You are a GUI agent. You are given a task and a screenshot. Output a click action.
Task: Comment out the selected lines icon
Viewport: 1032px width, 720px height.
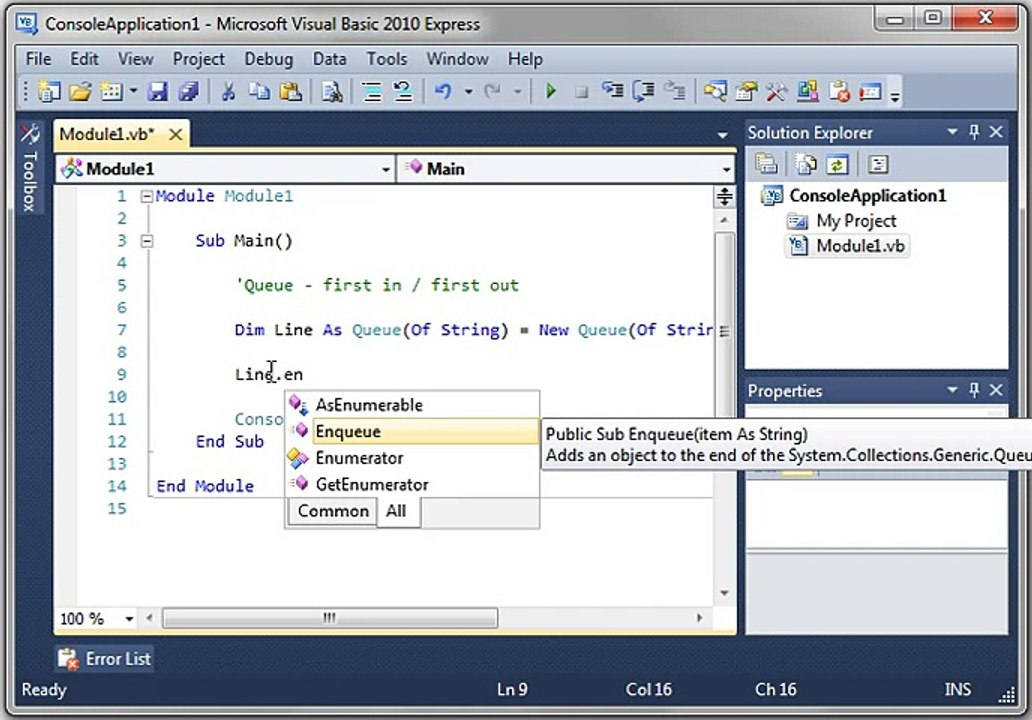coord(372,91)
